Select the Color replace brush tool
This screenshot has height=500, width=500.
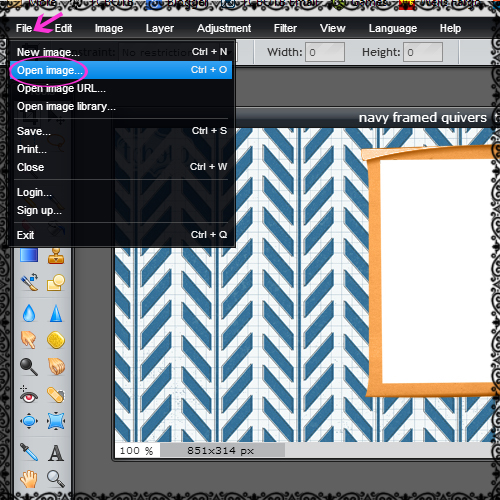click(29, 283)
